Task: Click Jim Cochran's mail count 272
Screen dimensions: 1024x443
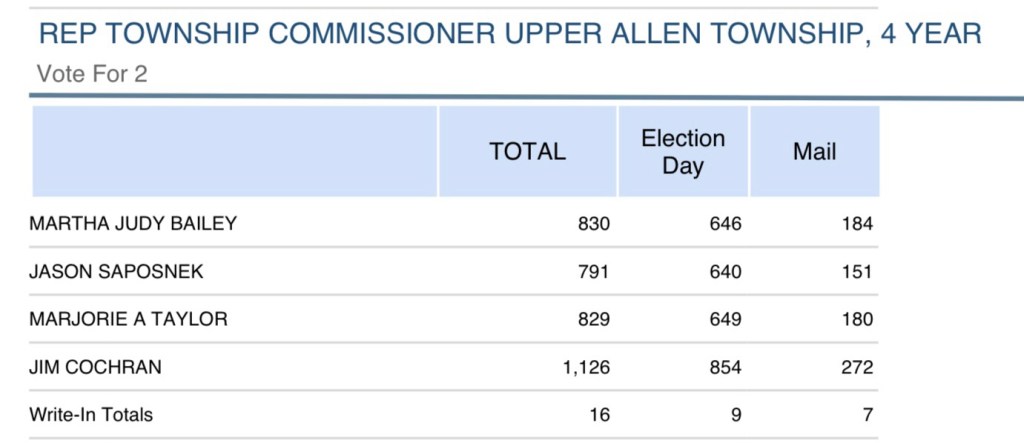Action: [857, 368]
